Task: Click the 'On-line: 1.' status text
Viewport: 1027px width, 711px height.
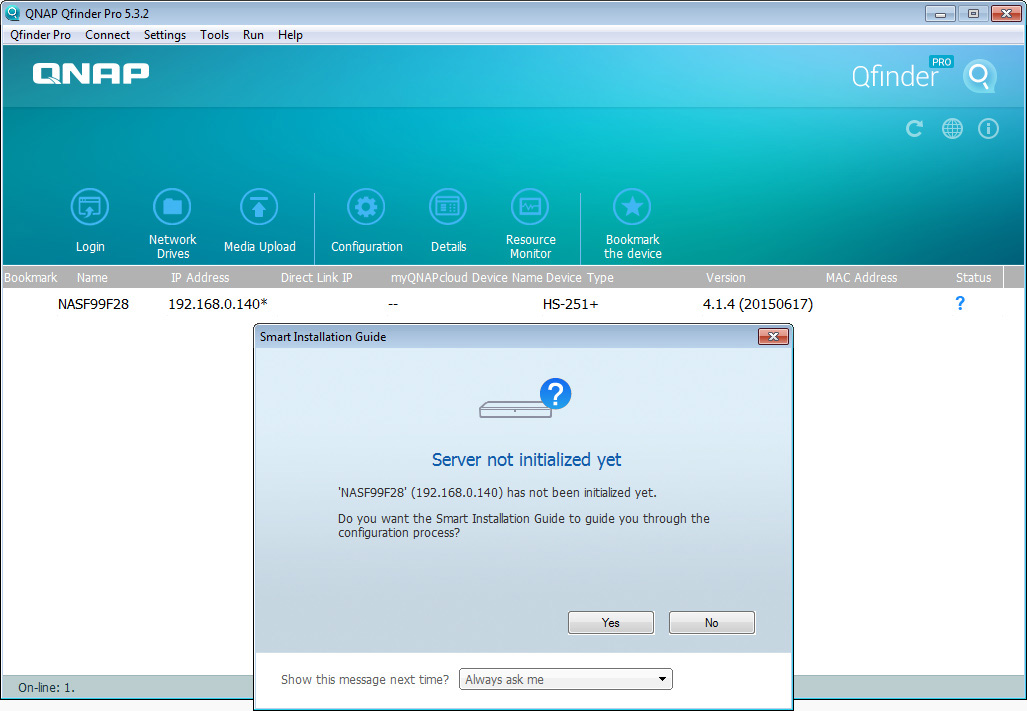Action: point(47,687)
